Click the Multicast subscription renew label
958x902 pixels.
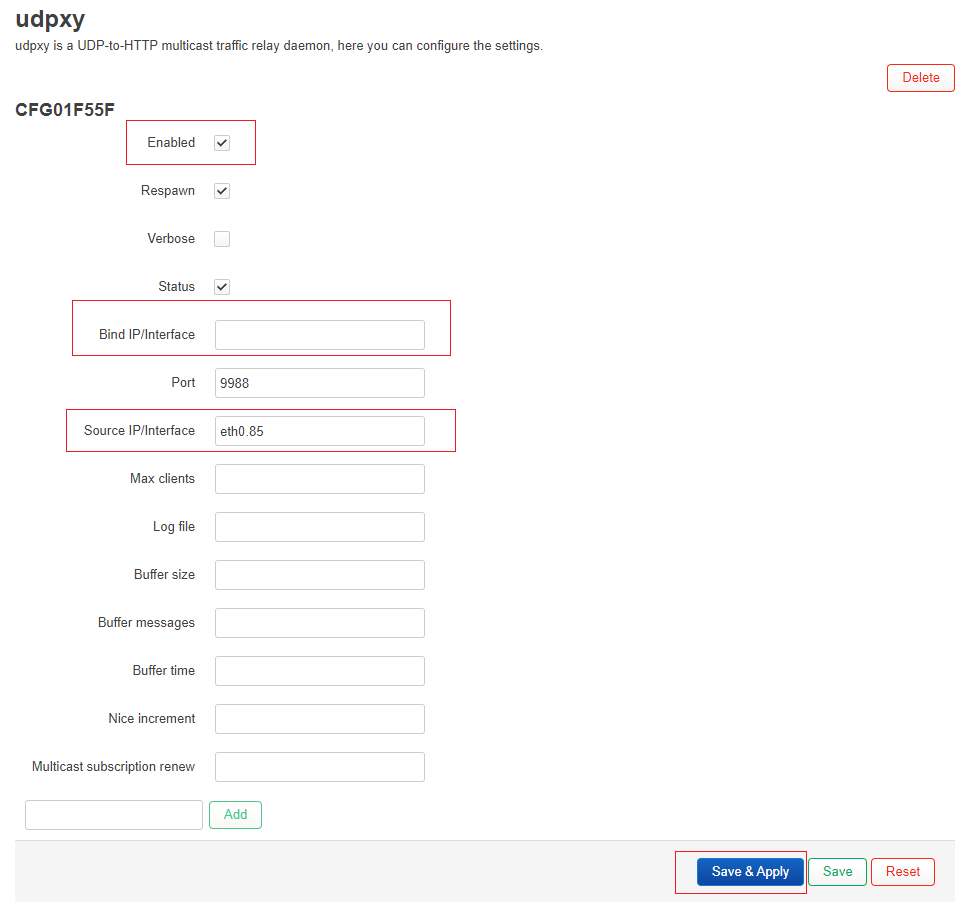pos(114,766)
